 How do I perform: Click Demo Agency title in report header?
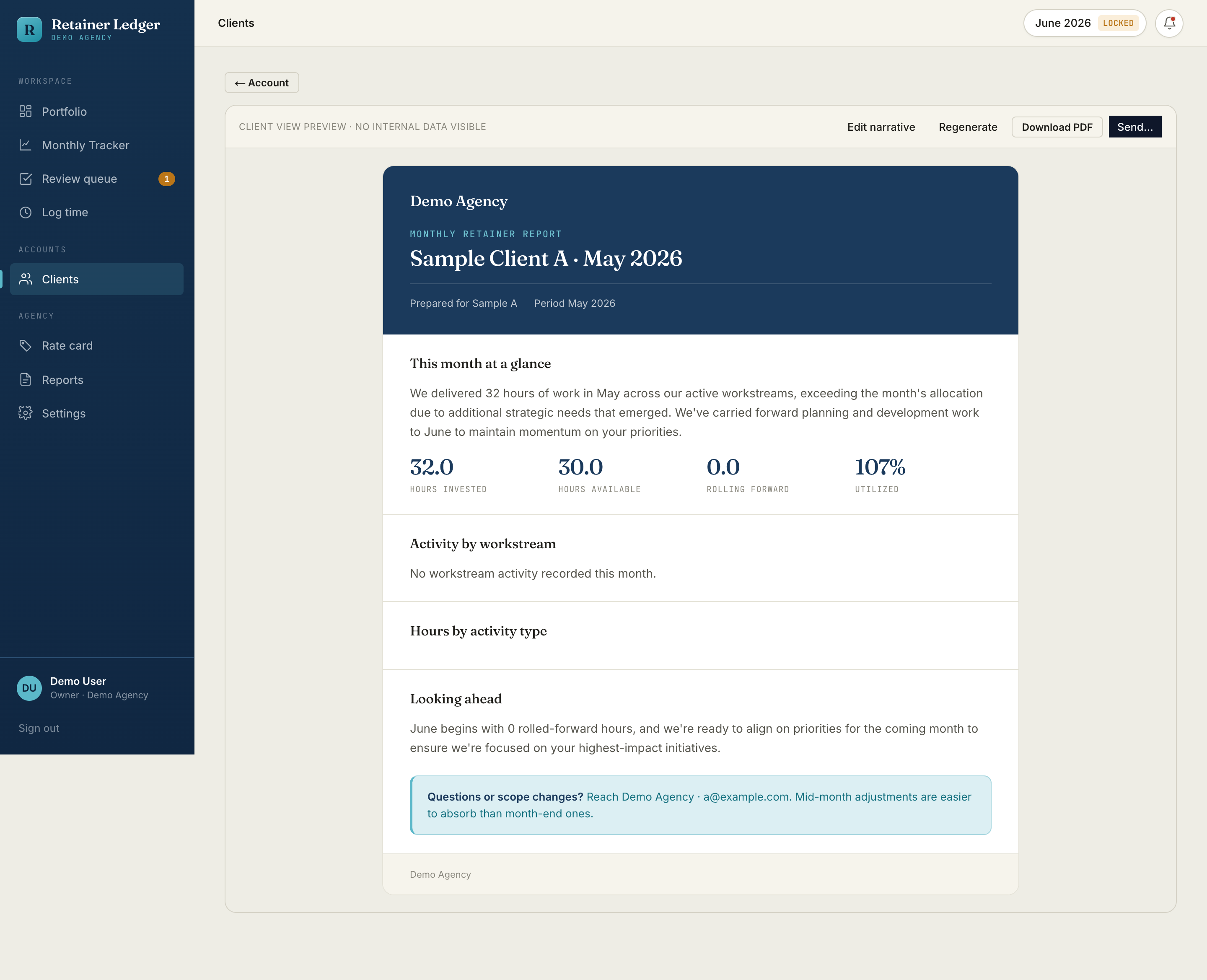tap(458, 201)
